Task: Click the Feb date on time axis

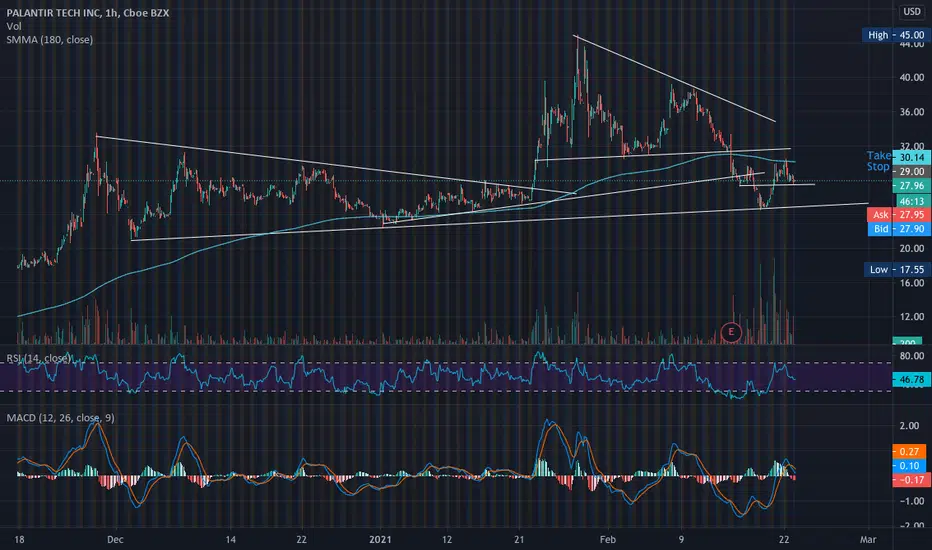Action: pos(607,540)
